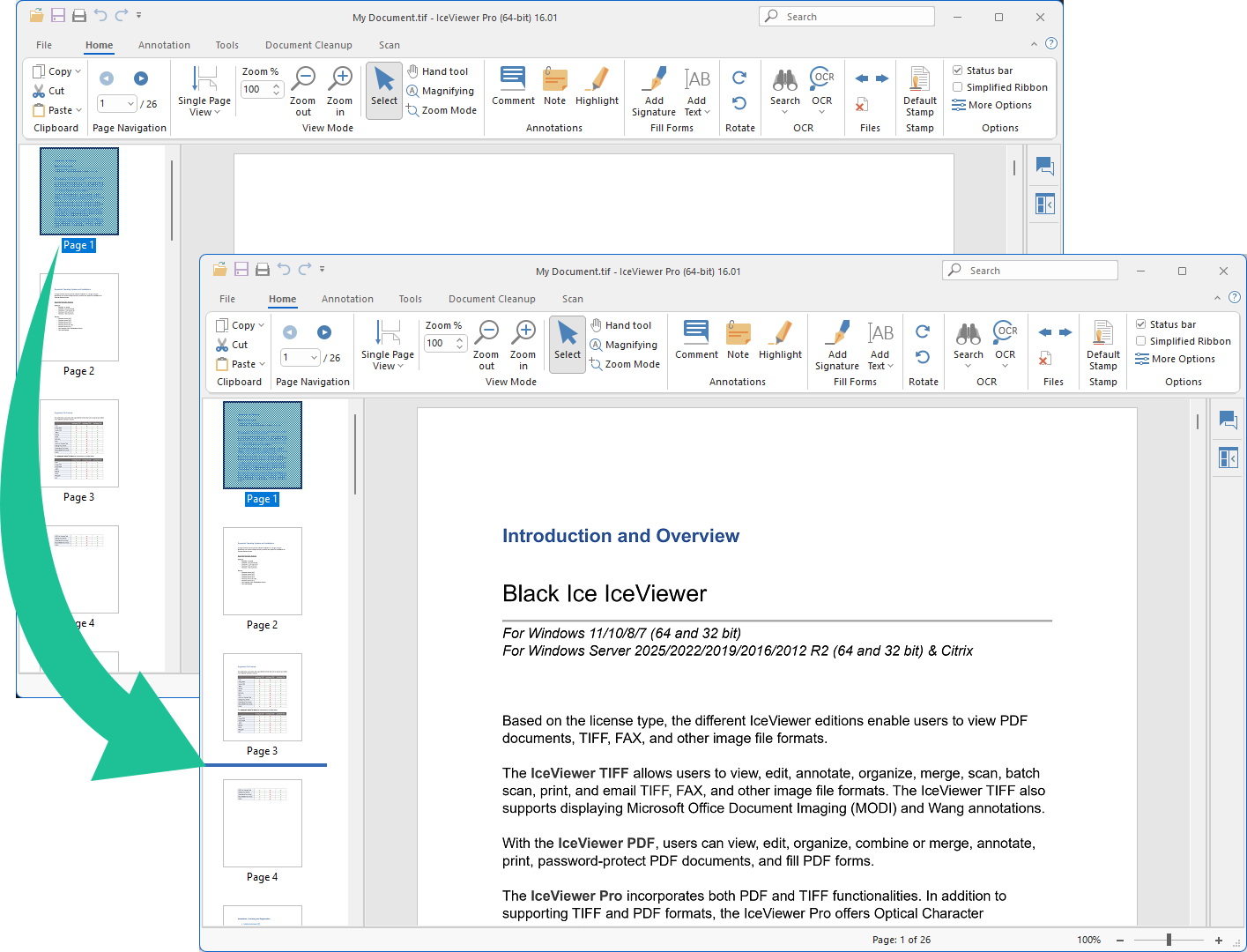Viewport: 1247px width, 952px height.
Task: Click Zoom in on the front window ribbon
Action: (x=523, y=345)
